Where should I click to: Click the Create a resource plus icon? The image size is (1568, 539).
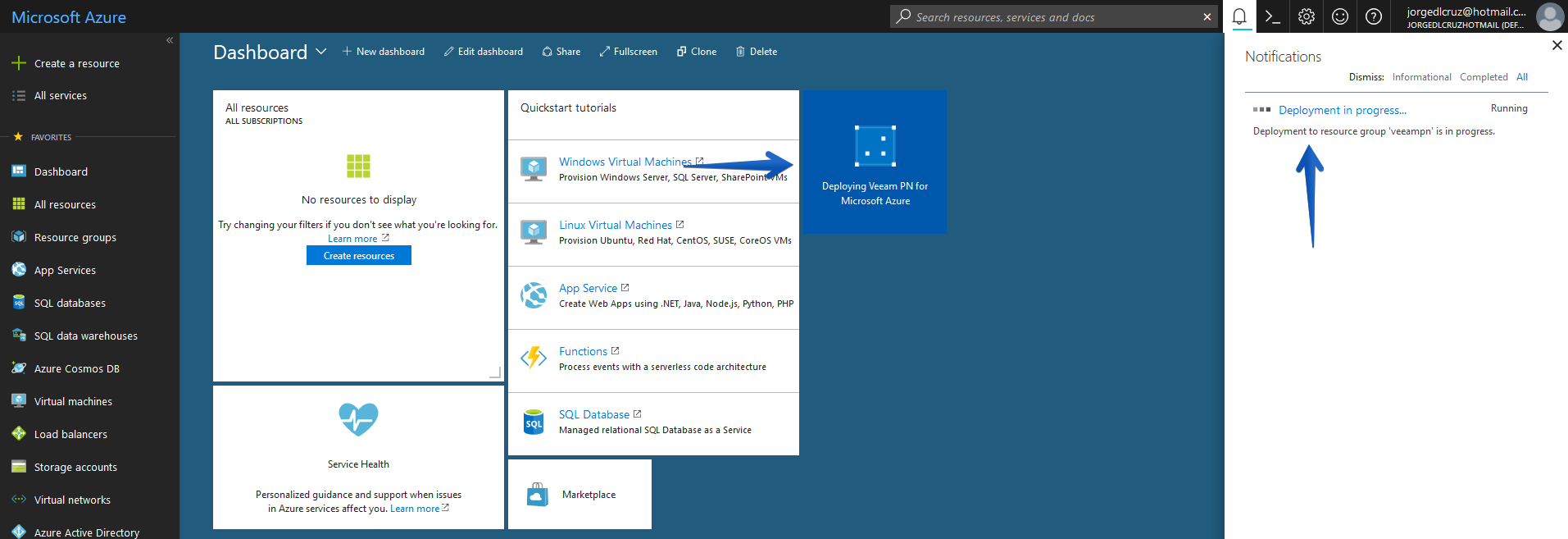[x=19, y=63]
